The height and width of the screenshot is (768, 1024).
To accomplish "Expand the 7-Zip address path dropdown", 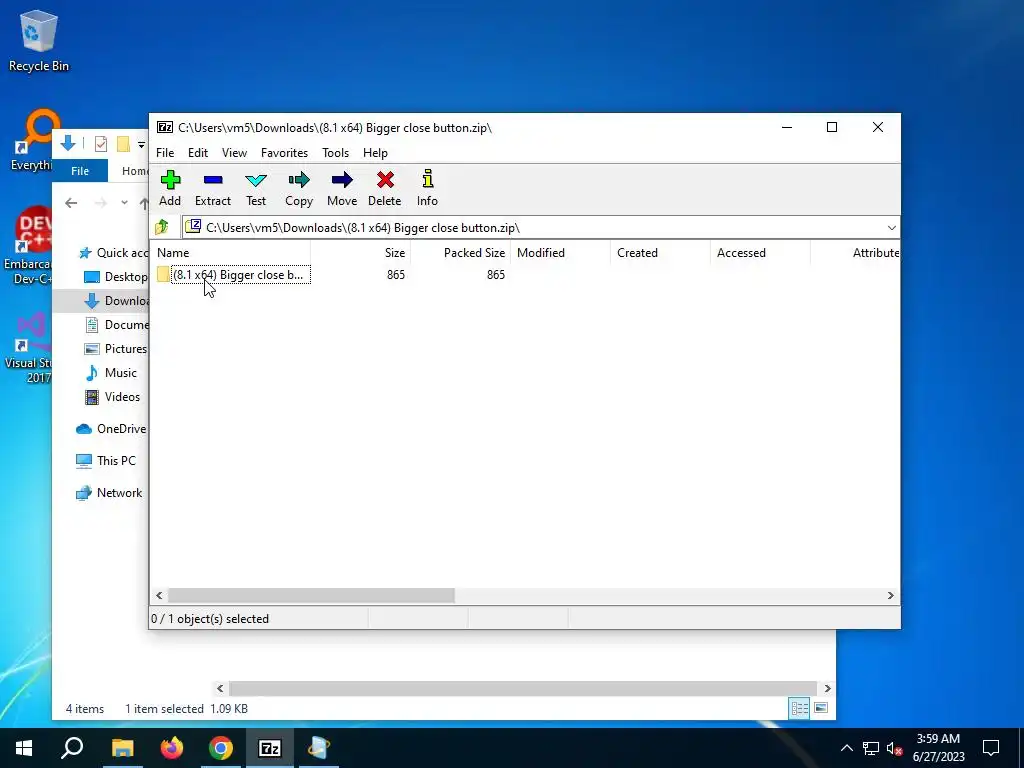I will click(x=891, y=228).
